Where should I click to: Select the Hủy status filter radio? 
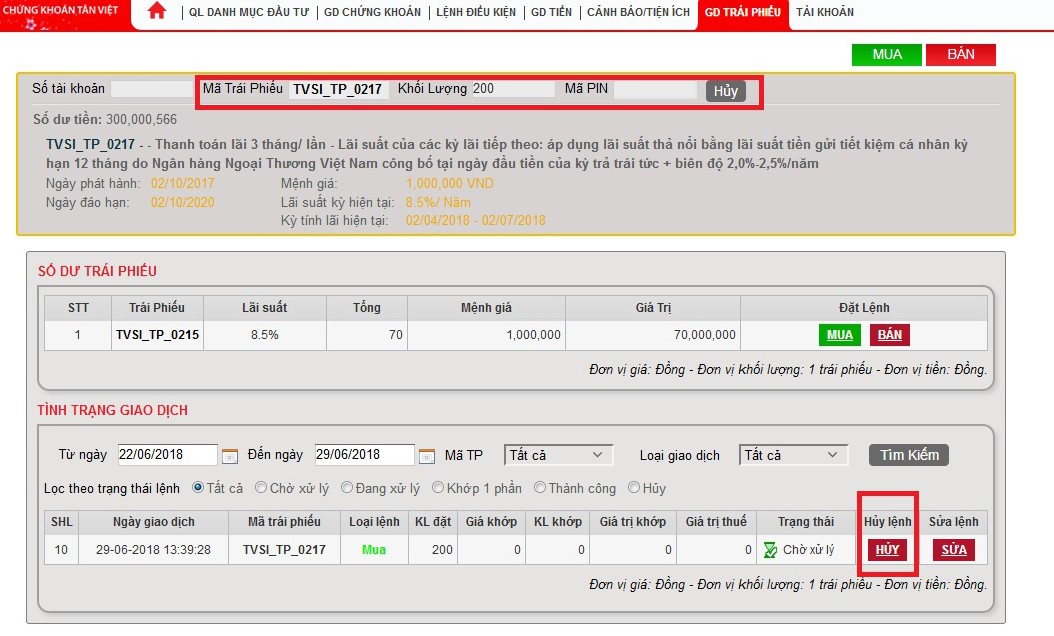634,487
